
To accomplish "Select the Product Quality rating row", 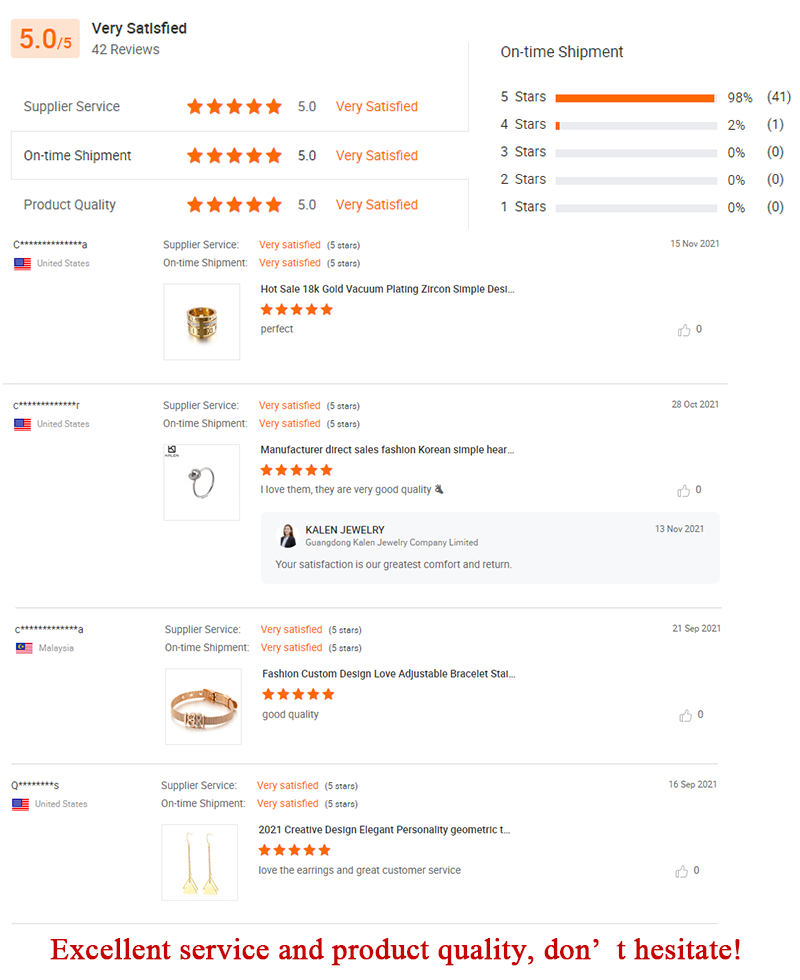I will [x=239, y=205].
